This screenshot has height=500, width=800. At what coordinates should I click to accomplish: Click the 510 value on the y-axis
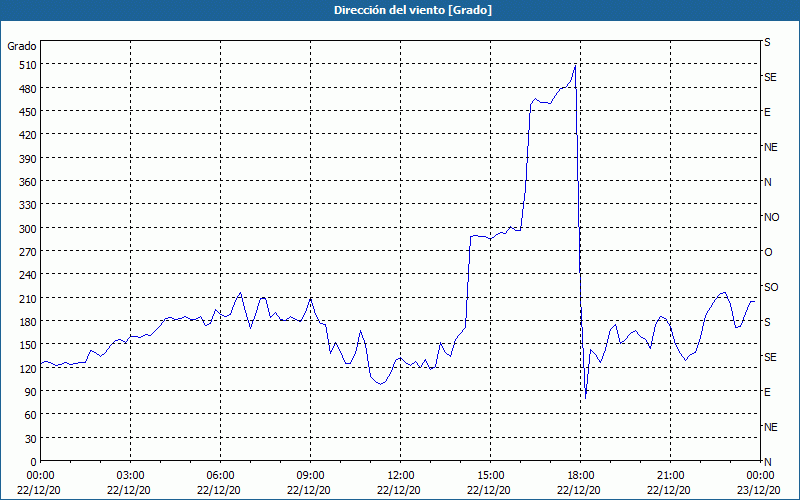click(28, 65)
